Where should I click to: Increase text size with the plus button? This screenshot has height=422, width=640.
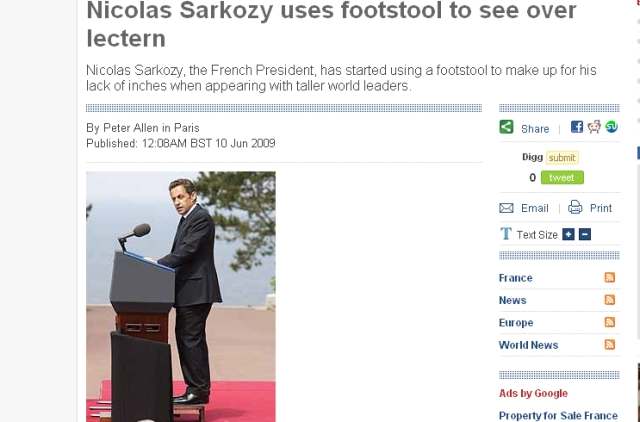click(x=568, y=234)
